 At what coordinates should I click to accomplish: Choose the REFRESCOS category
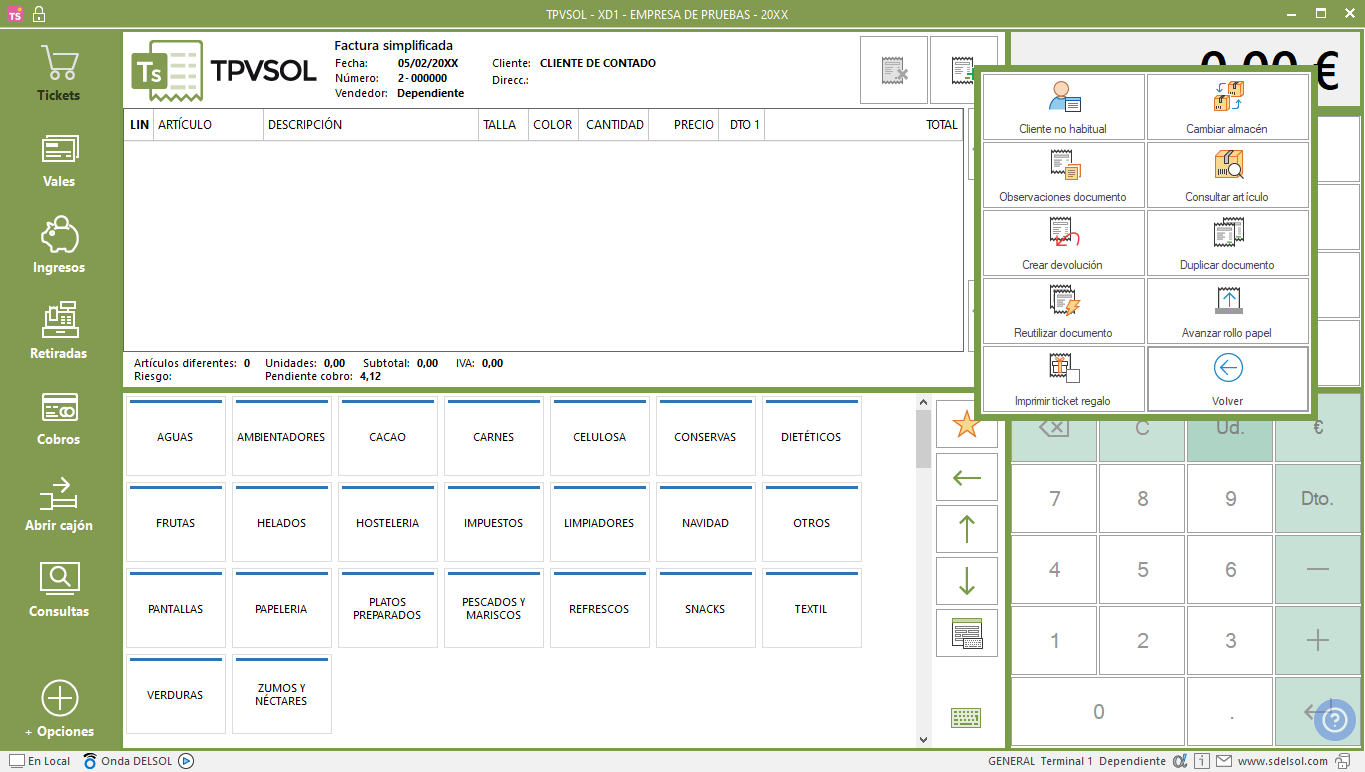[600, 609]
